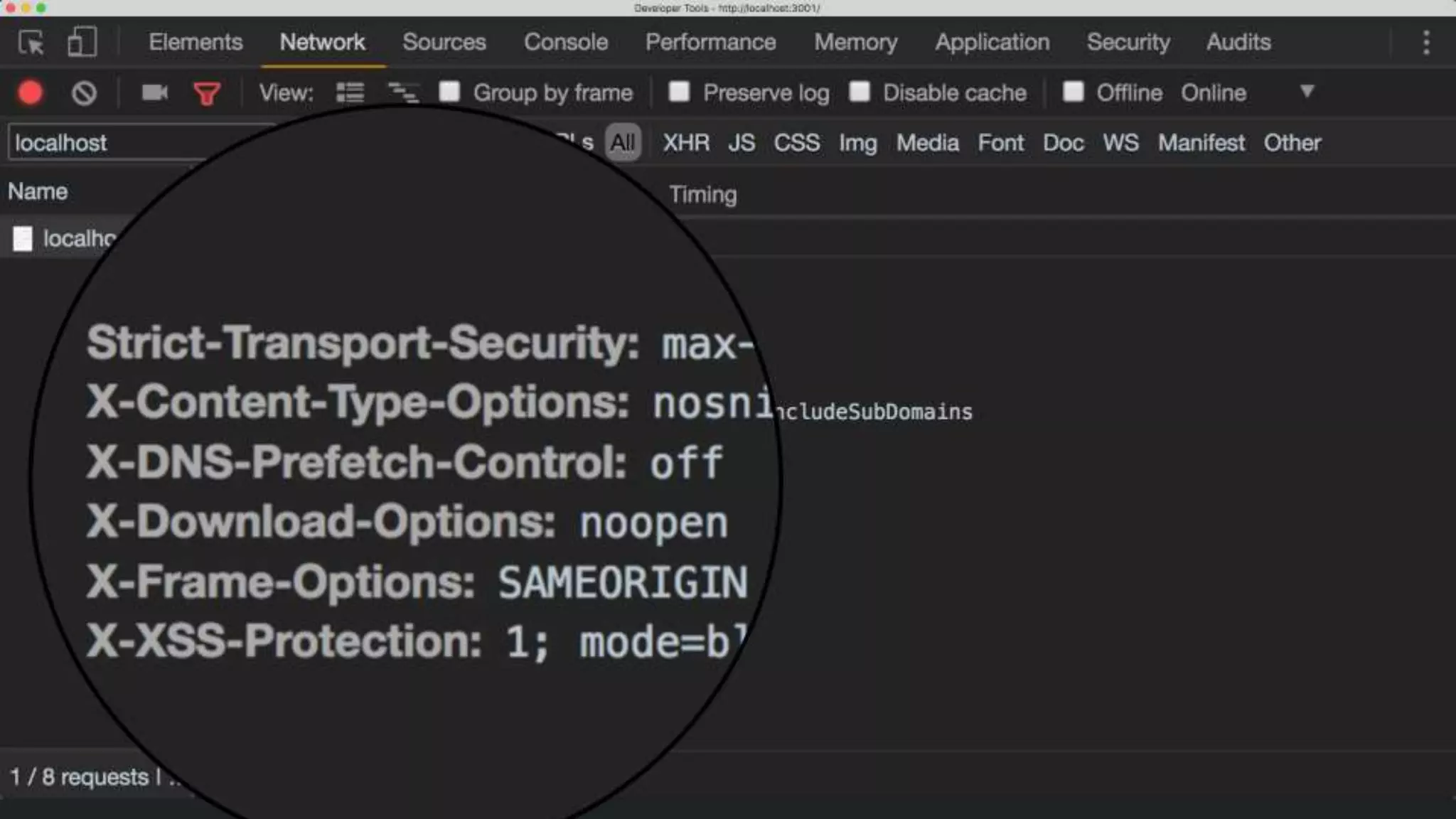Toggle the red filter funnel icon
The width and height of the screenshot is (1456, 819).
(x=207, y=93)
